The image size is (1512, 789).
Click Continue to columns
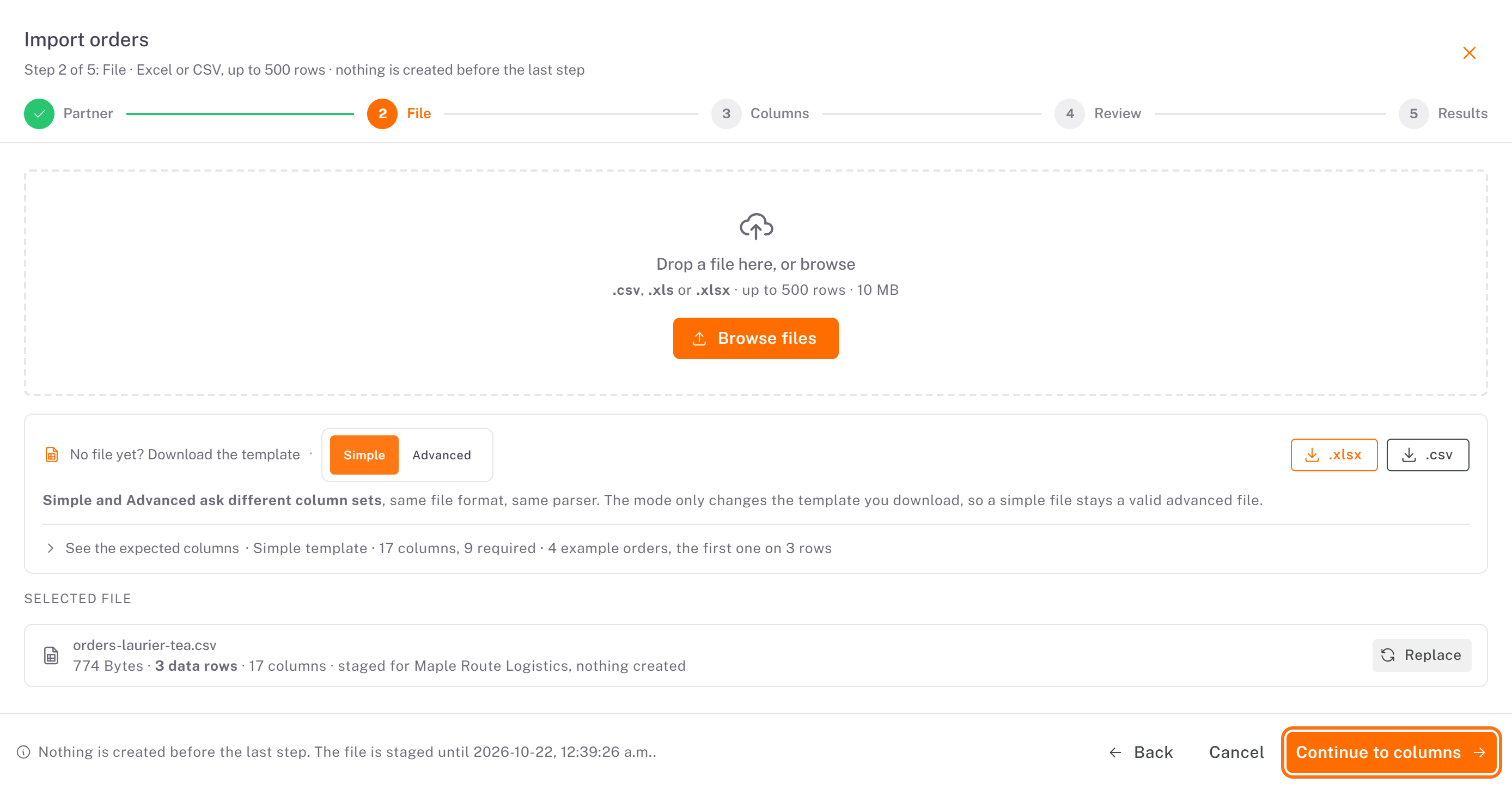coord(1391,752)
